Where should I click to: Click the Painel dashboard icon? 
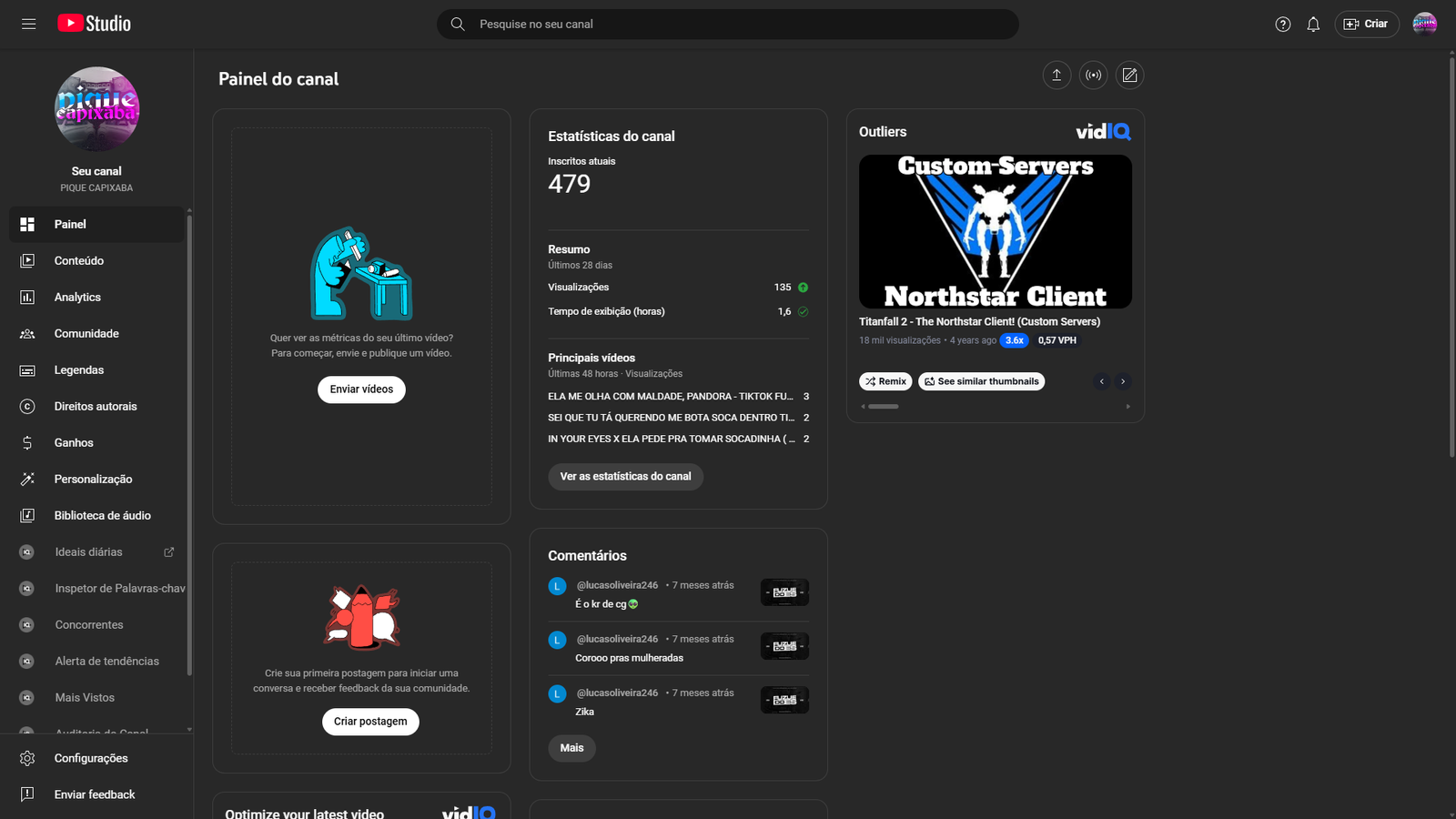coord(27,225)
